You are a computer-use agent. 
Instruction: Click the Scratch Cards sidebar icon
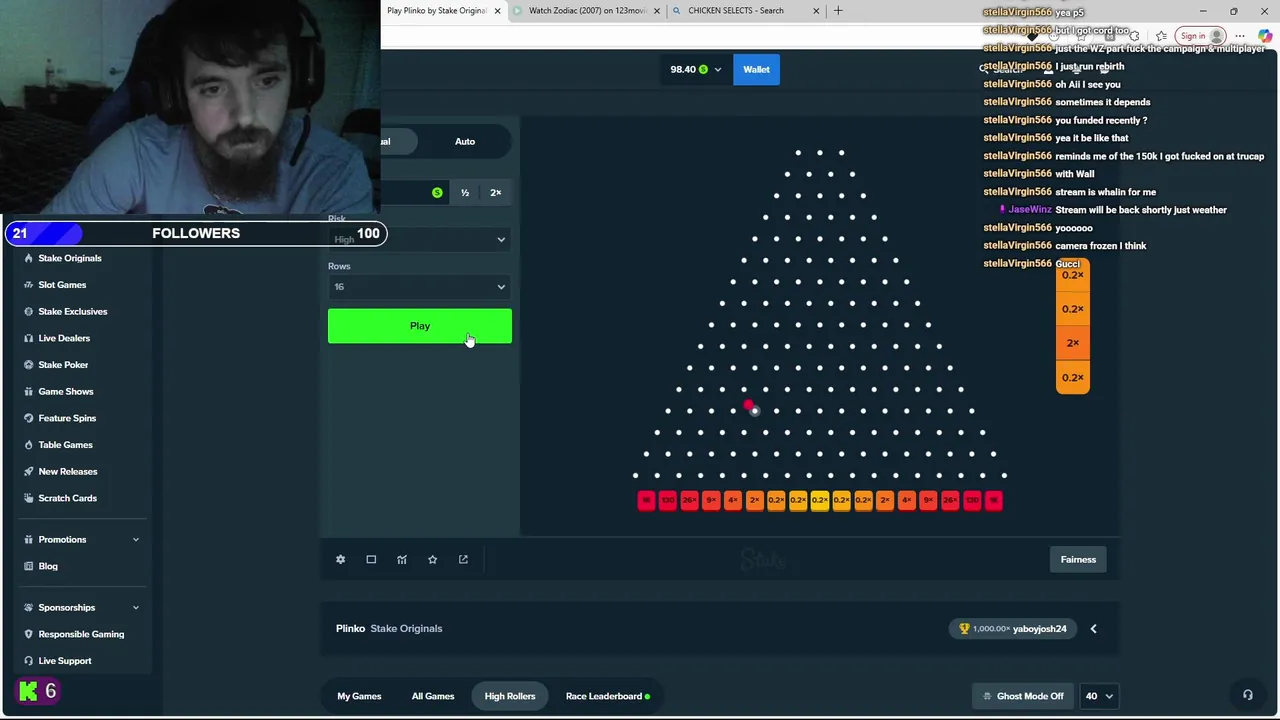28,498
